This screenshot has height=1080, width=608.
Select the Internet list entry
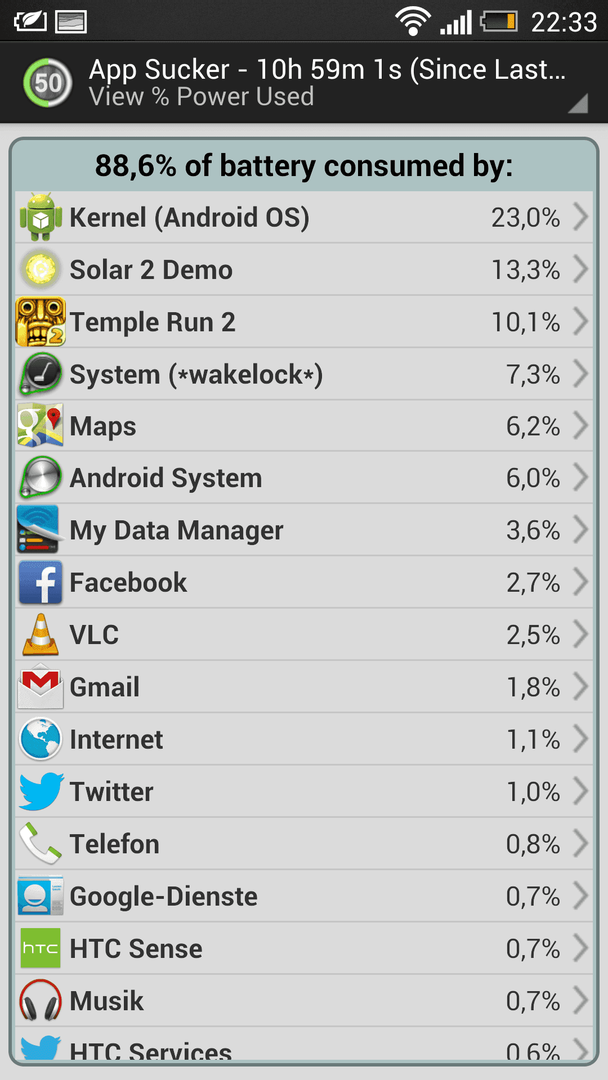[x=304, y=739]
